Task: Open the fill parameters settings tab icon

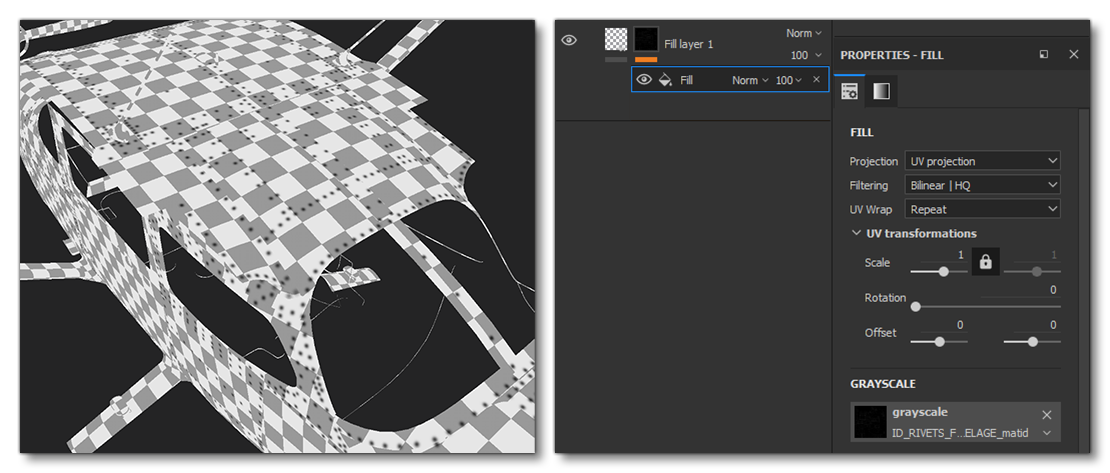Action: [x=850, y=92]
